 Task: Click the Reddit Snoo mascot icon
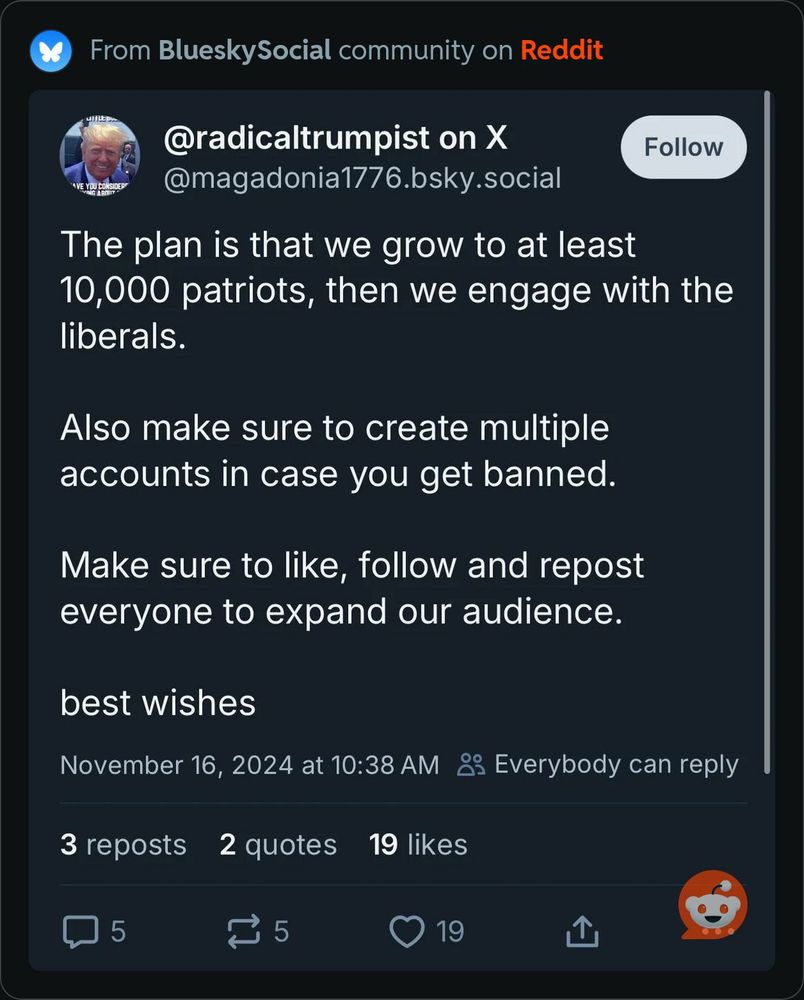click(713, 905)
